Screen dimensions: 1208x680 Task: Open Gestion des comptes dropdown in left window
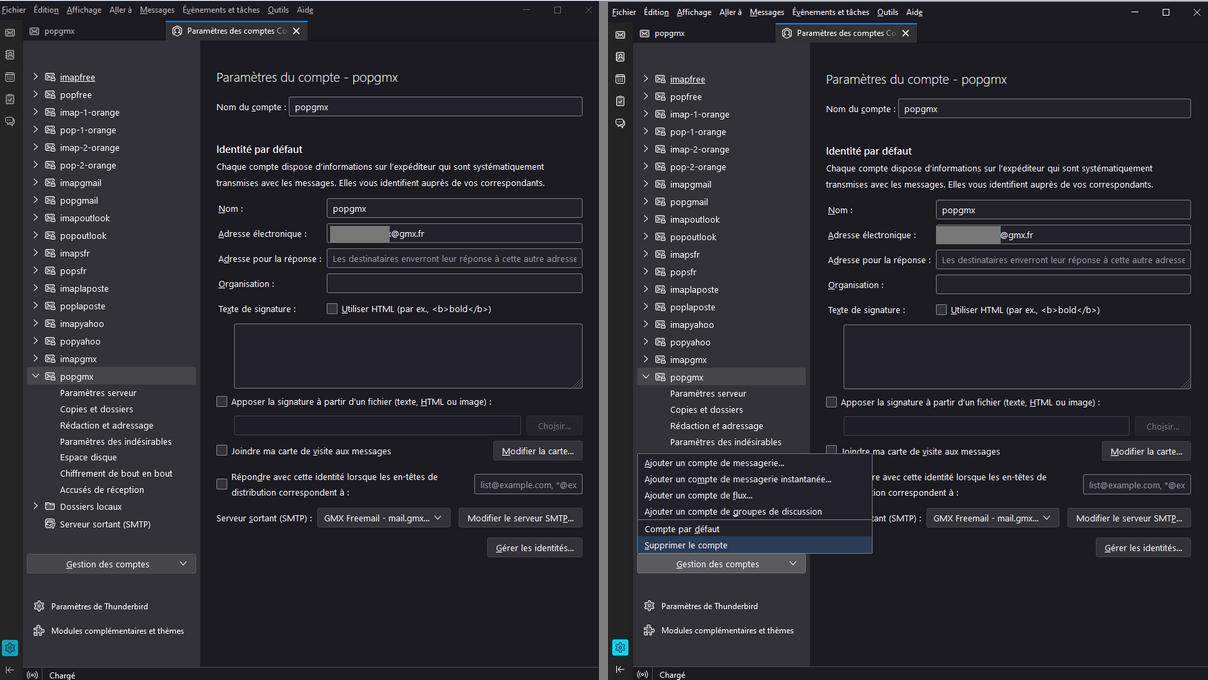pyautogui.click(x=111, y=564)
